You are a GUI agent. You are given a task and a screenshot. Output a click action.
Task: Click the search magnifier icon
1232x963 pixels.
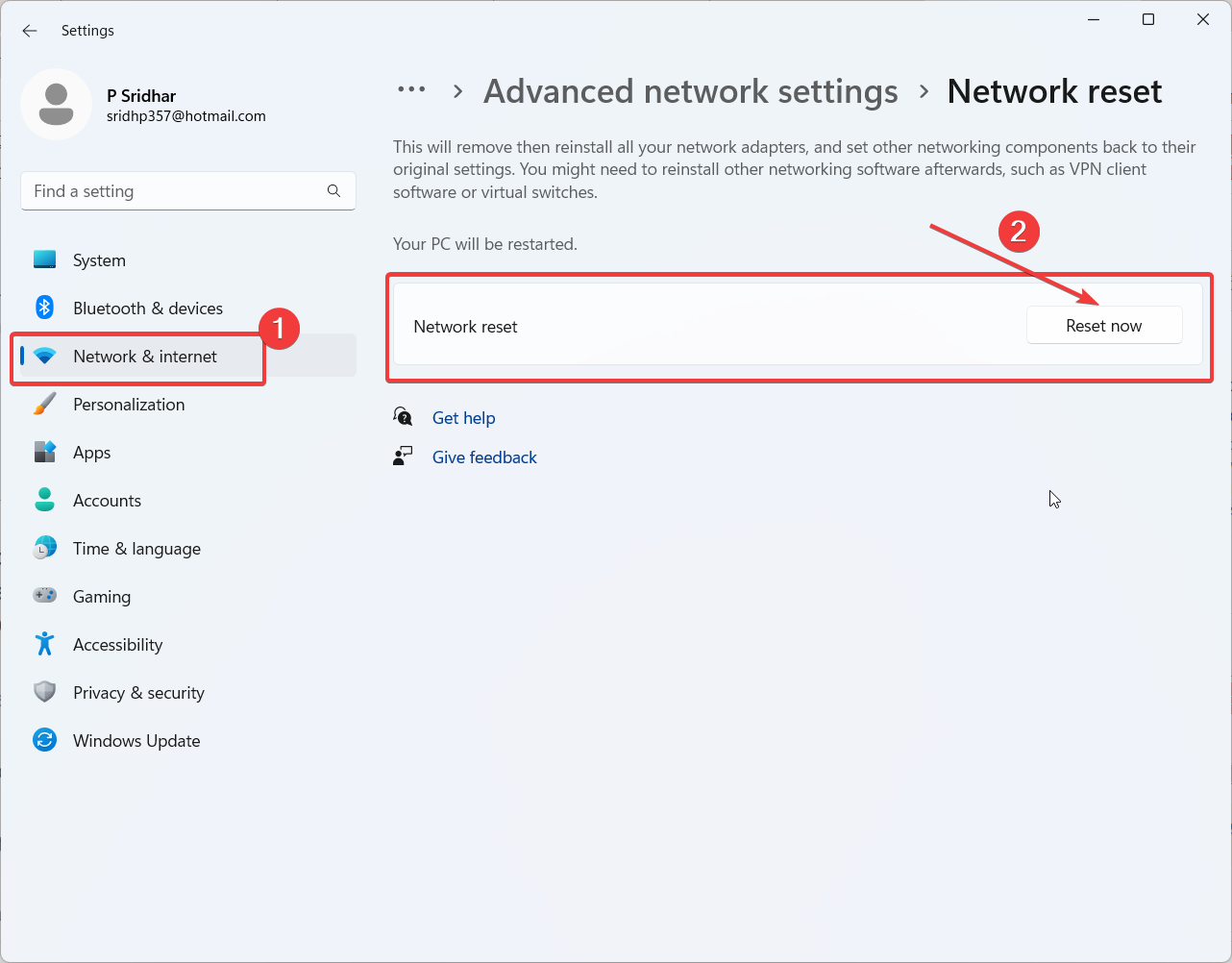[x=333, y=191]
